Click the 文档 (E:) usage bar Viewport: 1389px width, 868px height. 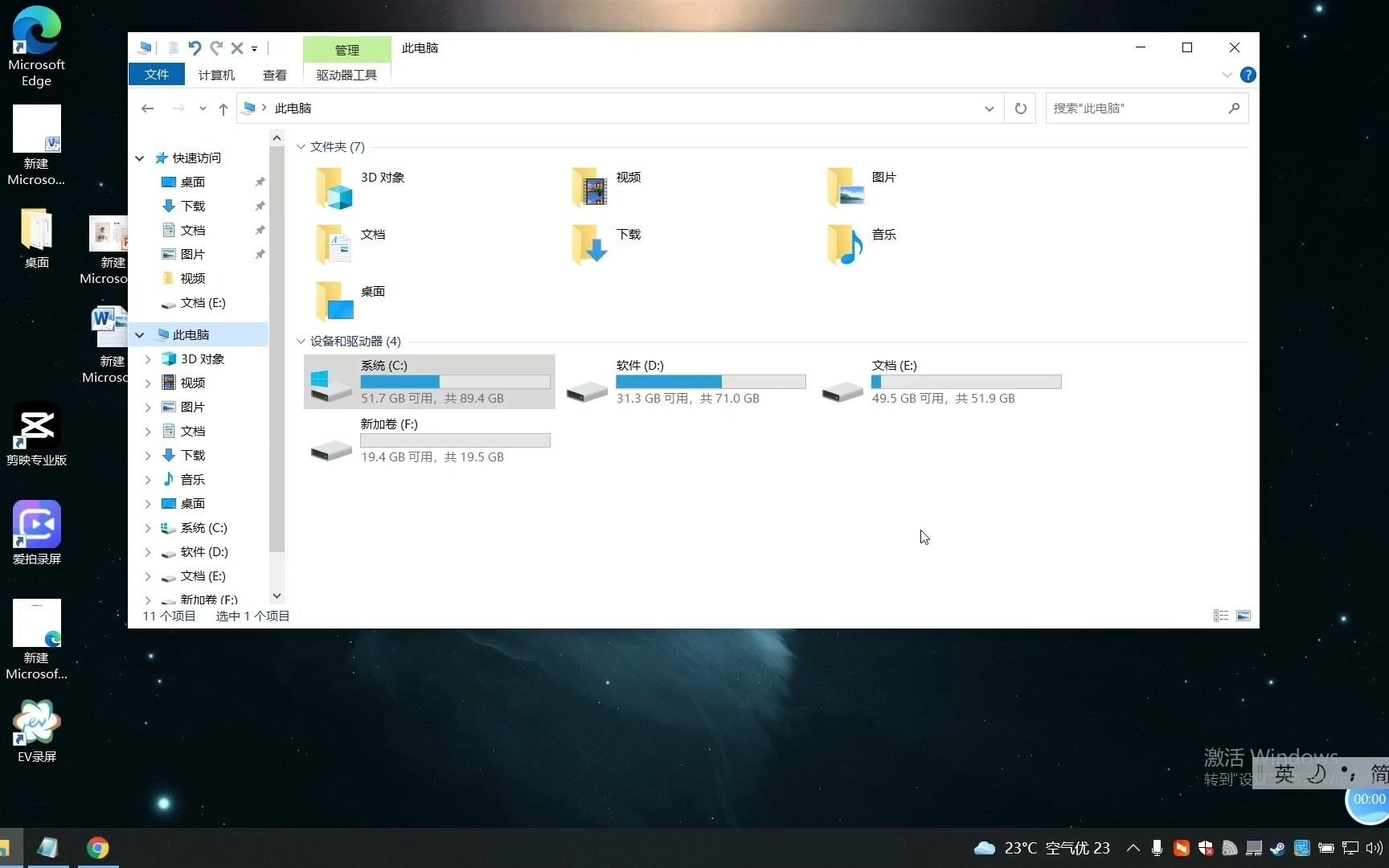pos(966,382)
